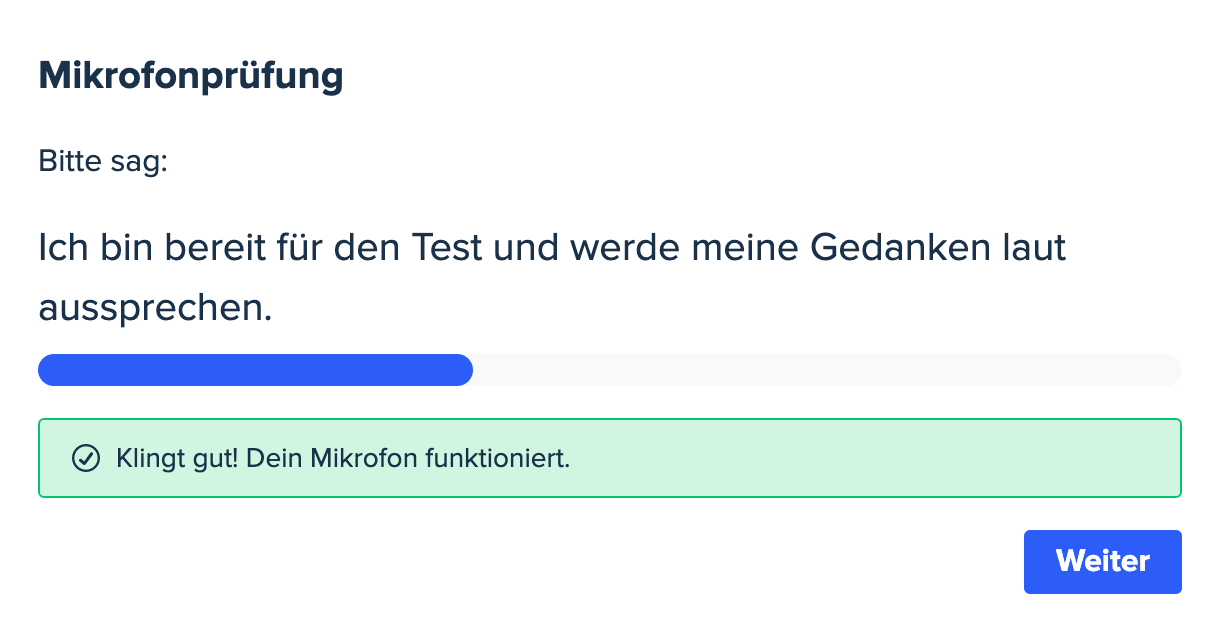Click the "Bitte sag:" label
The image size is (1220, 640).
tap(103, 161)
